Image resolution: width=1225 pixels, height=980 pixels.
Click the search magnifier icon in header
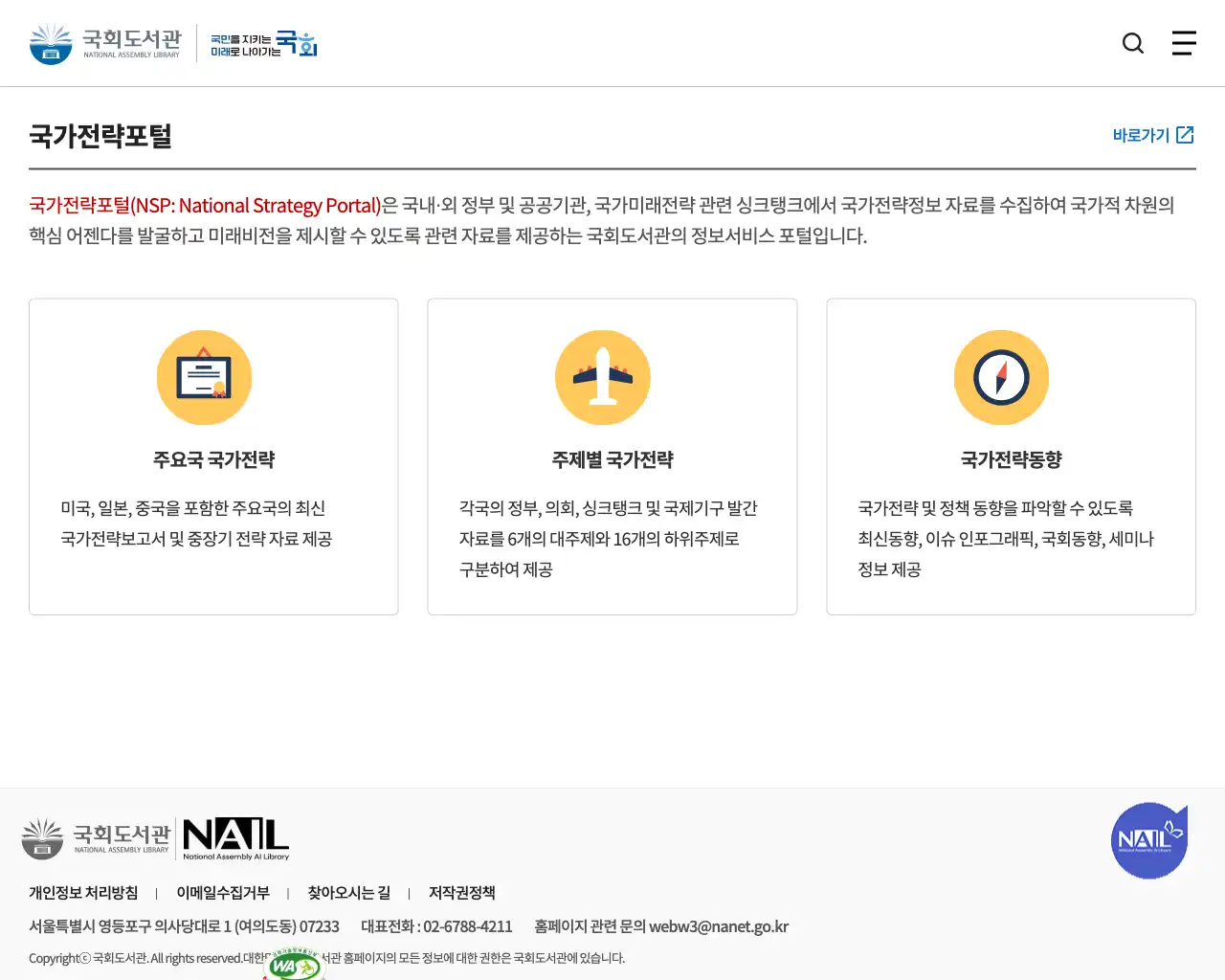pyautogui.click(x=1133, y=43)
